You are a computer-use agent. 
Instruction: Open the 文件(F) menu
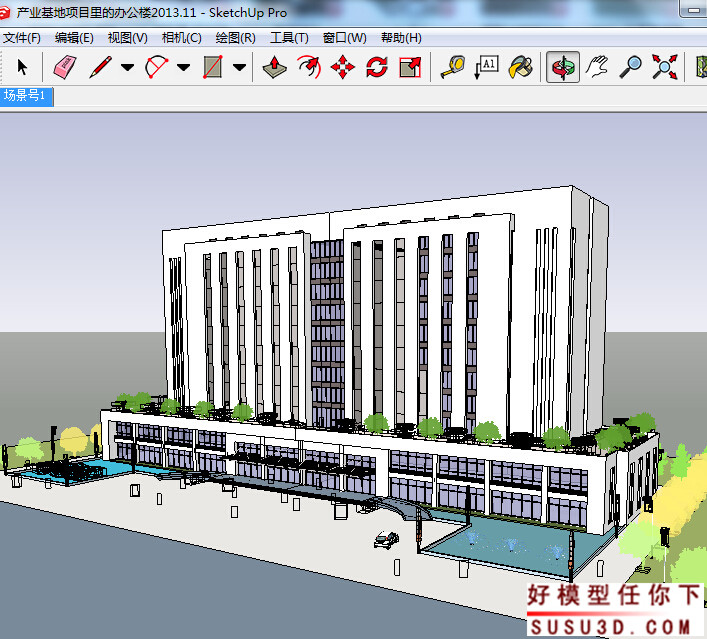(x=22, y=38)
